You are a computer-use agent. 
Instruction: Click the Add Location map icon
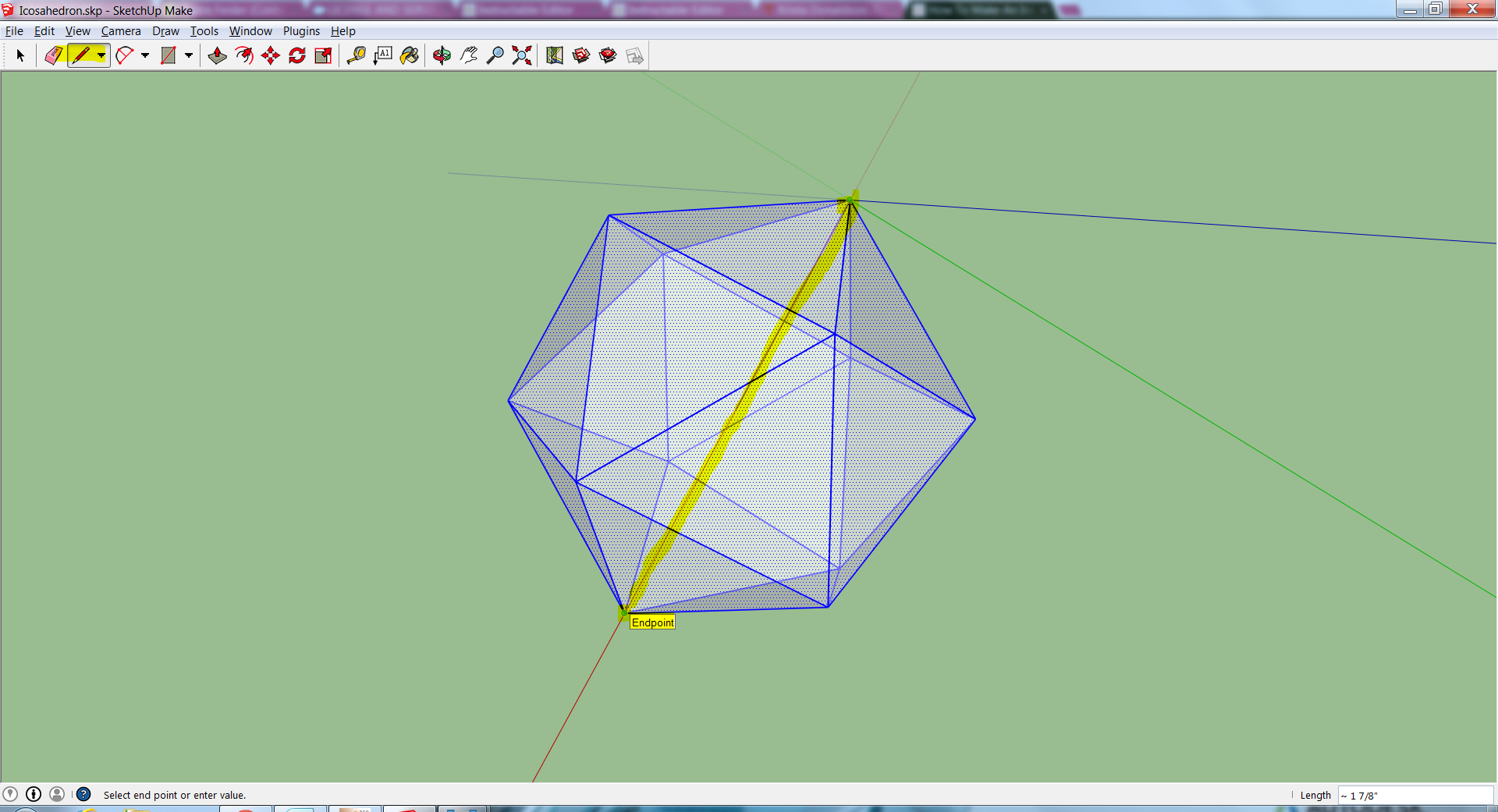coord(555,55)
